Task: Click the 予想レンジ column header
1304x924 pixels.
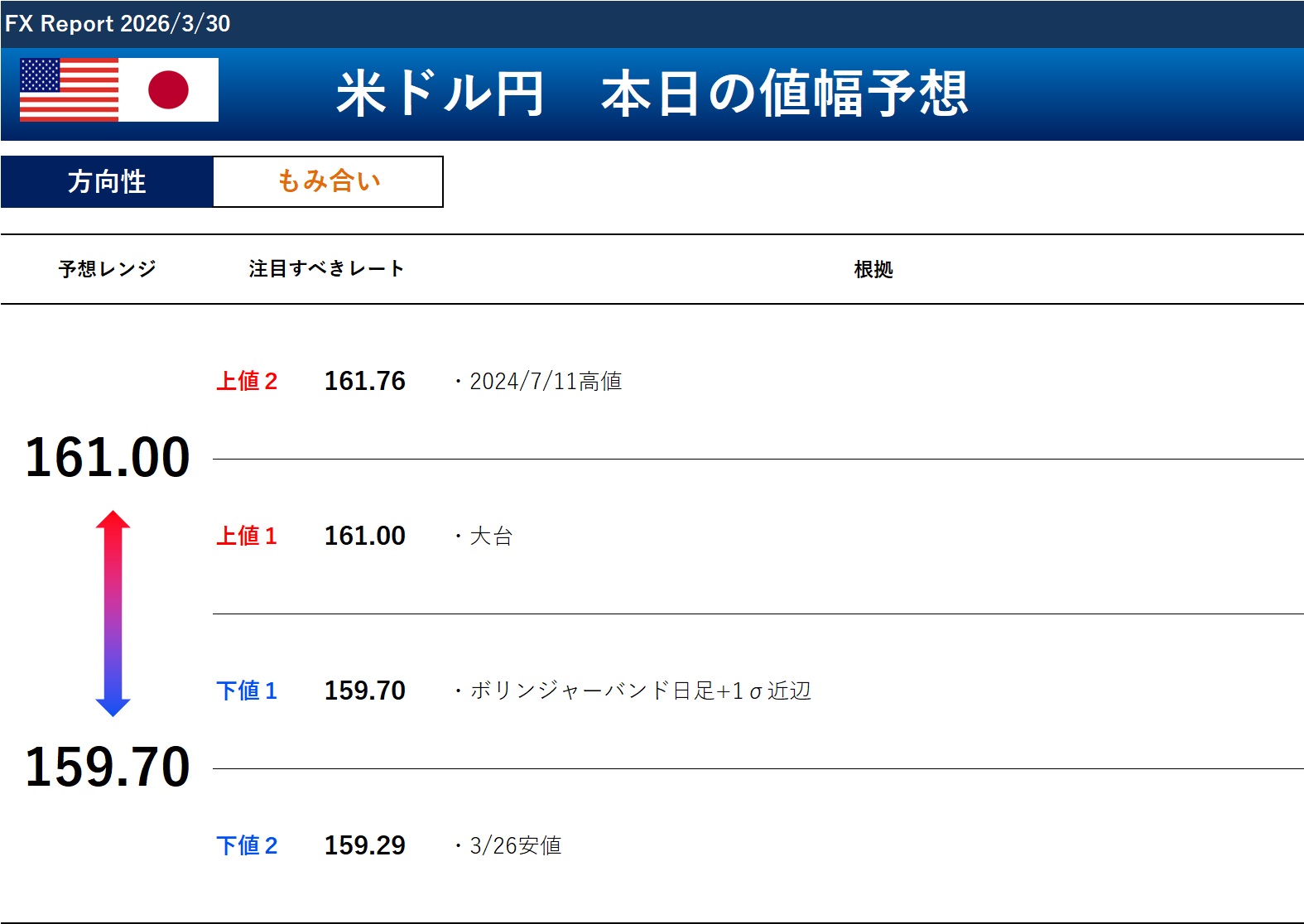Action: (x=107, y=269)
